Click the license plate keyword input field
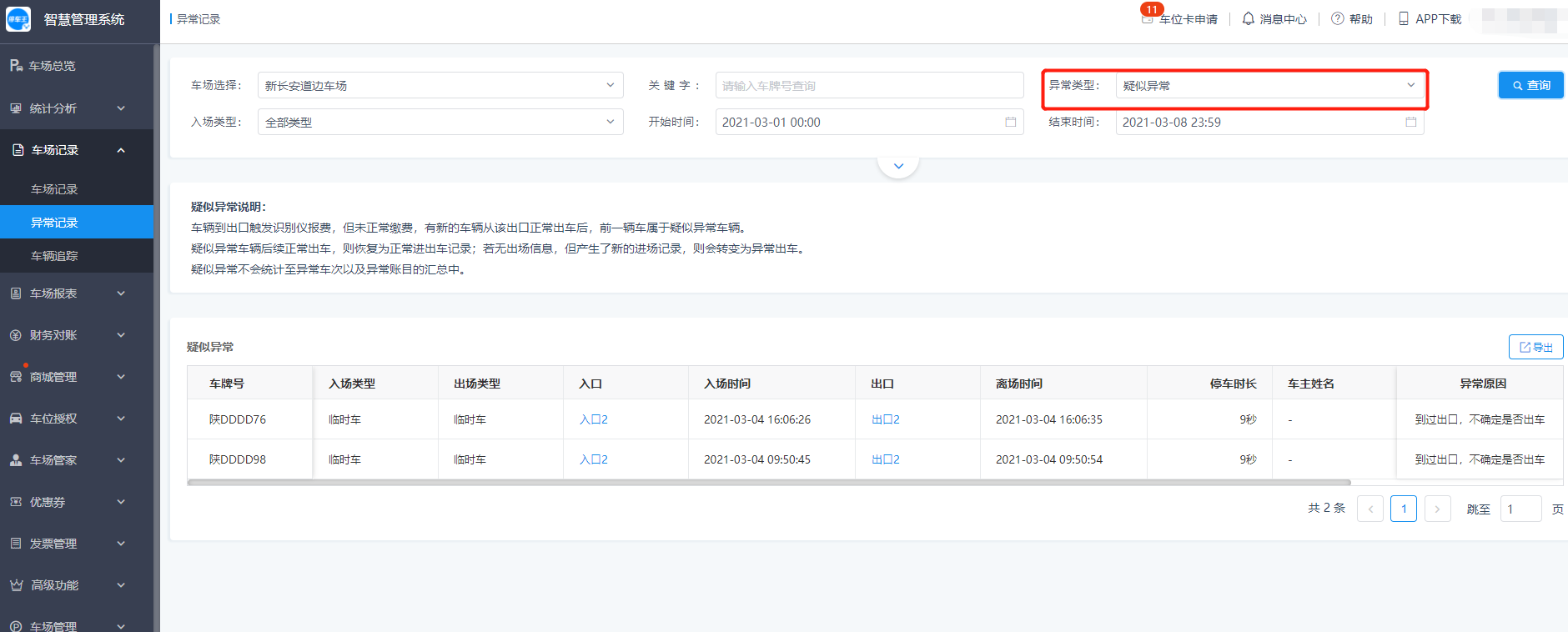The width and height of the screenshot is (1568, 632). (868, 85)
